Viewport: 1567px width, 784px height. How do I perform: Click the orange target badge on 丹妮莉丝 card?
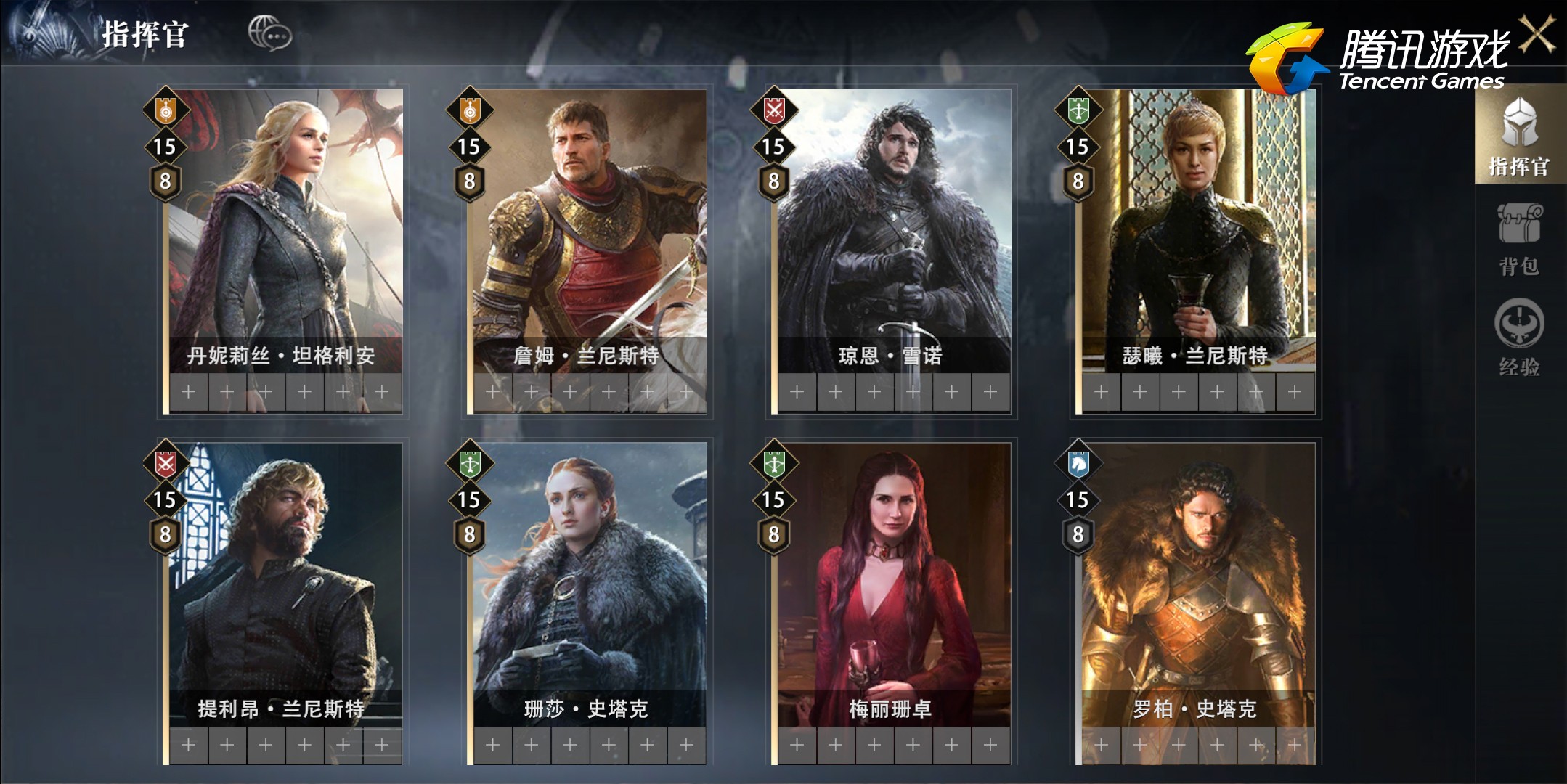point(166,110)
